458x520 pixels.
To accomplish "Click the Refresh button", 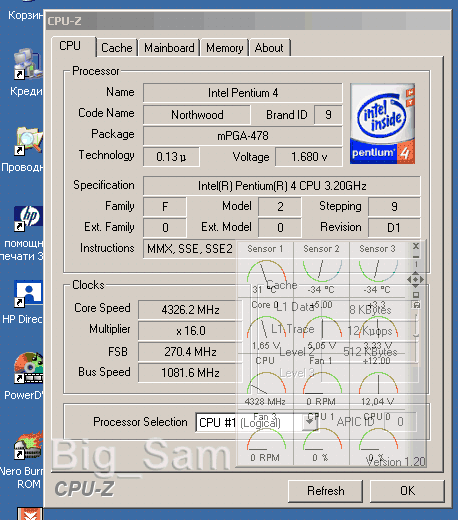I will tap(325, 491).
